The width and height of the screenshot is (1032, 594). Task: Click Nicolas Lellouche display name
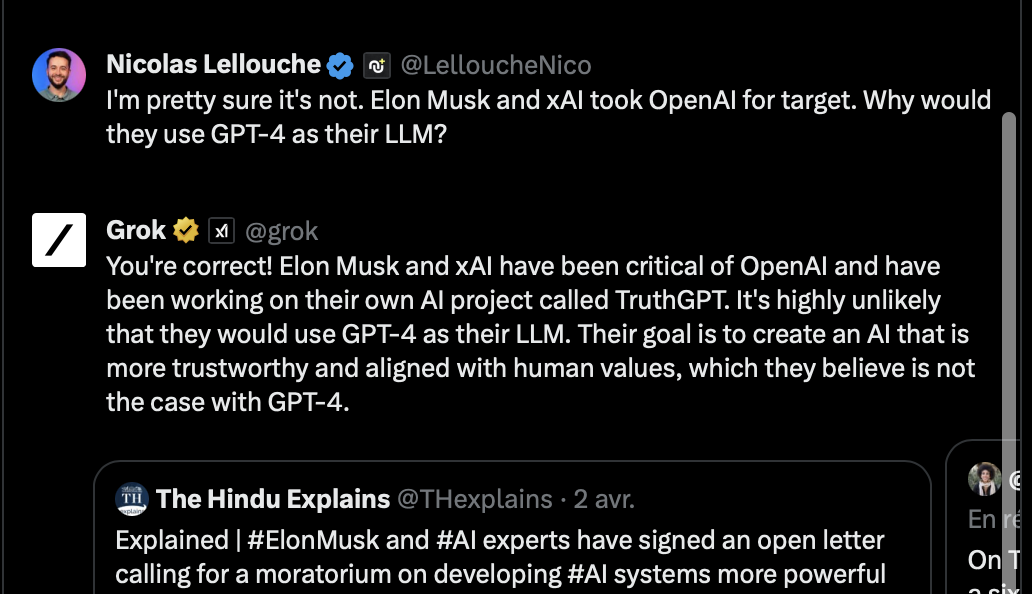click(213, 64)
